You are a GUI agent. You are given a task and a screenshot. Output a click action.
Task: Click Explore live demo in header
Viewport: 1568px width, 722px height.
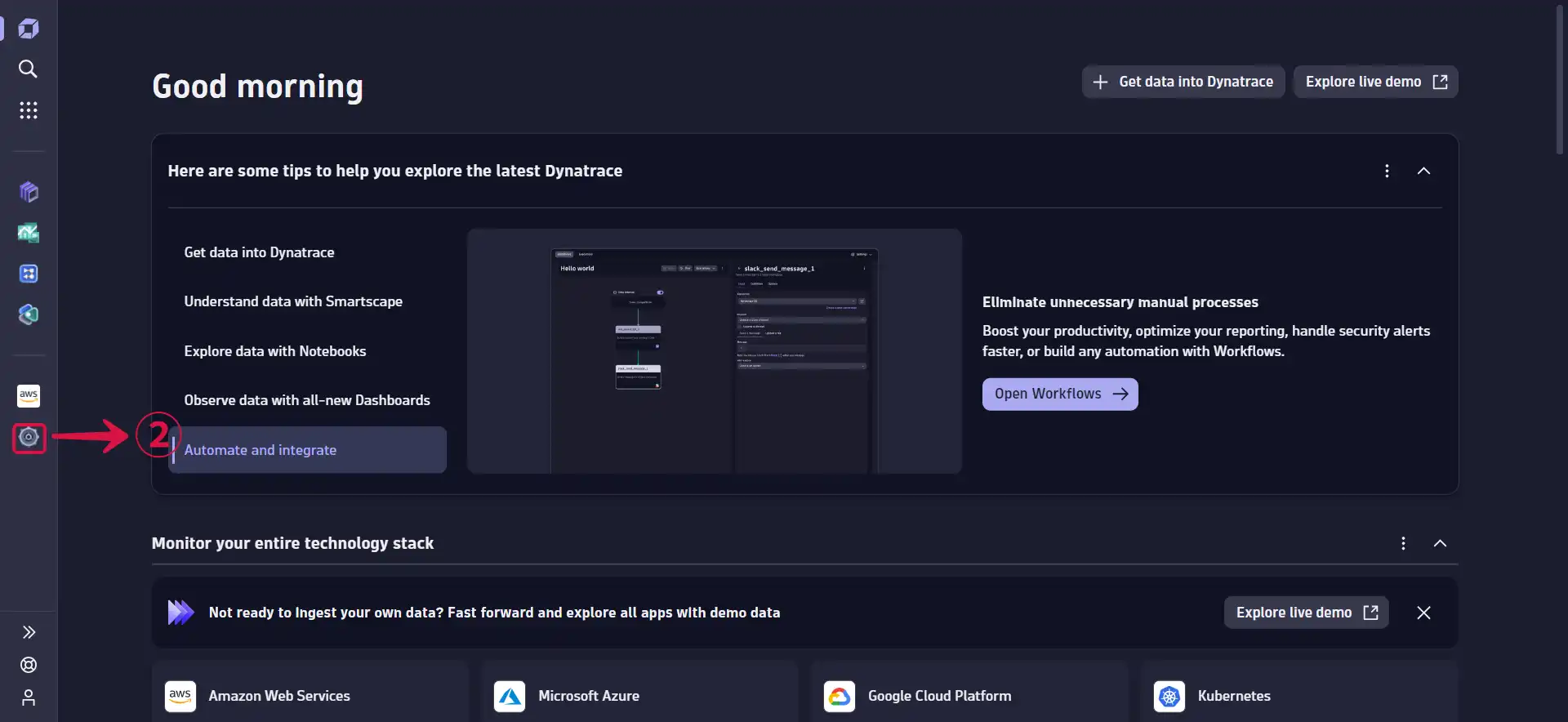pyautogui.click(x=1376, y=82)
